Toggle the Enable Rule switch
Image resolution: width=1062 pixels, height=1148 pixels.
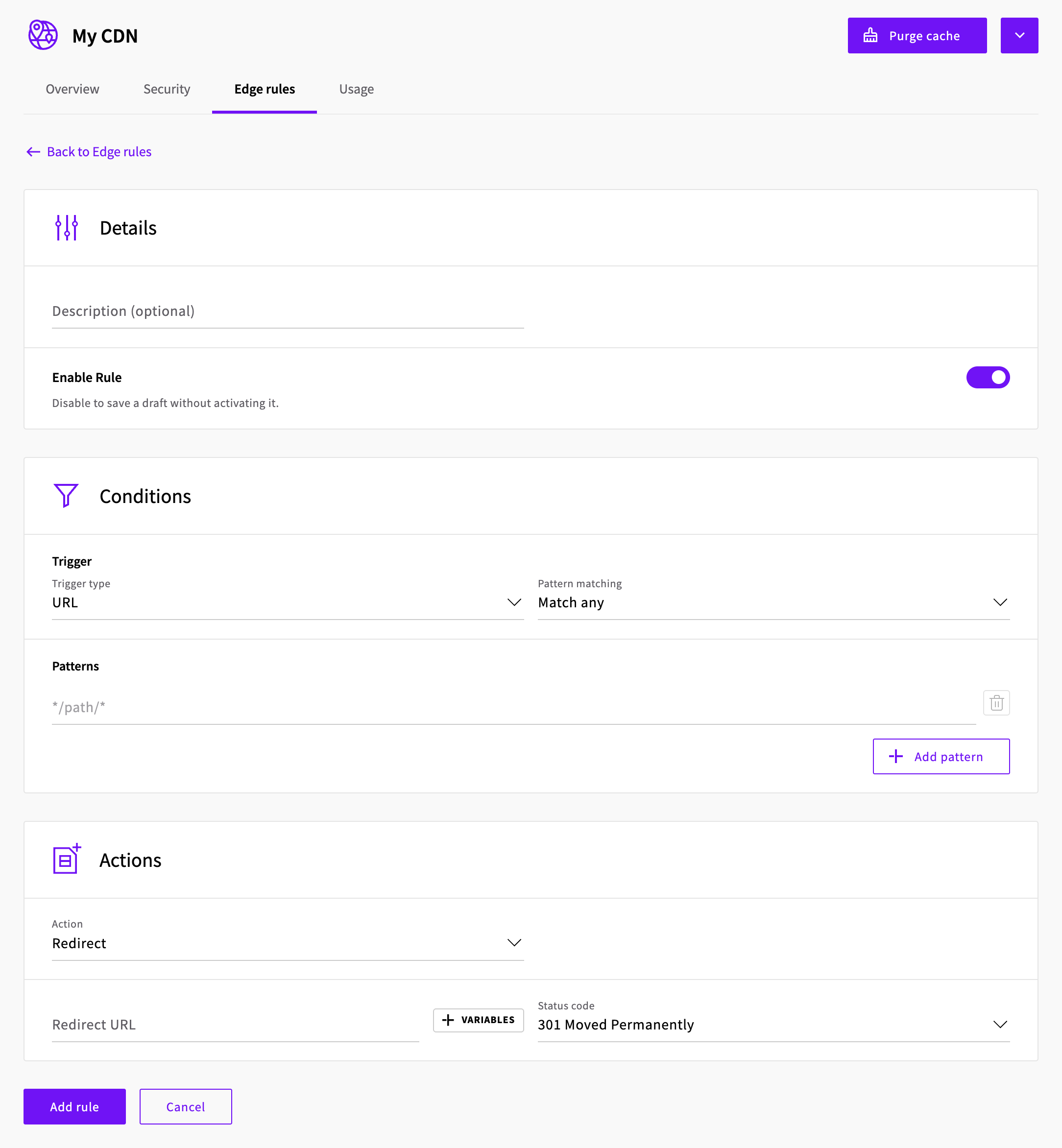point(987,378)
